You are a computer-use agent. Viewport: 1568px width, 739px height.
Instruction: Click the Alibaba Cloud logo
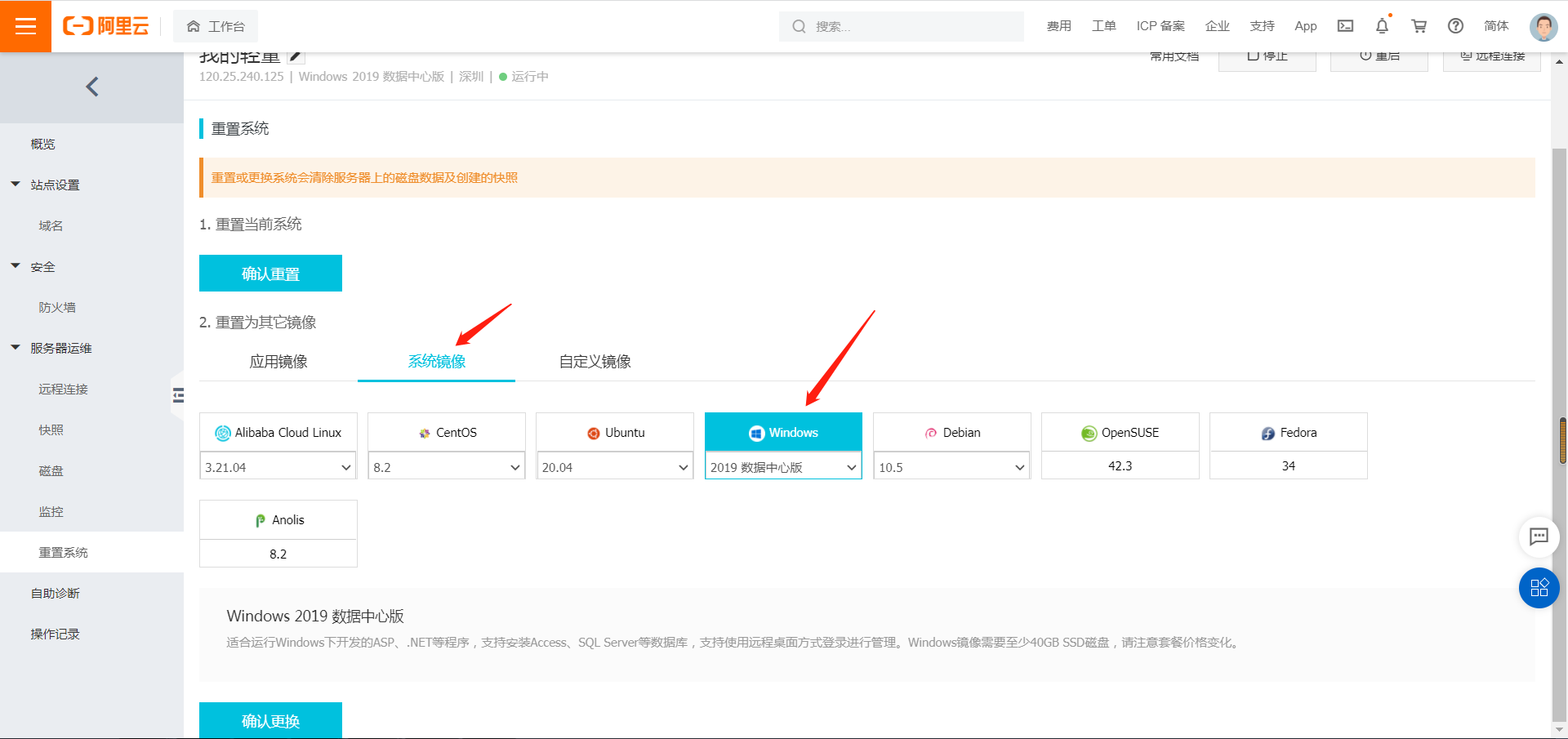[106, 26]
